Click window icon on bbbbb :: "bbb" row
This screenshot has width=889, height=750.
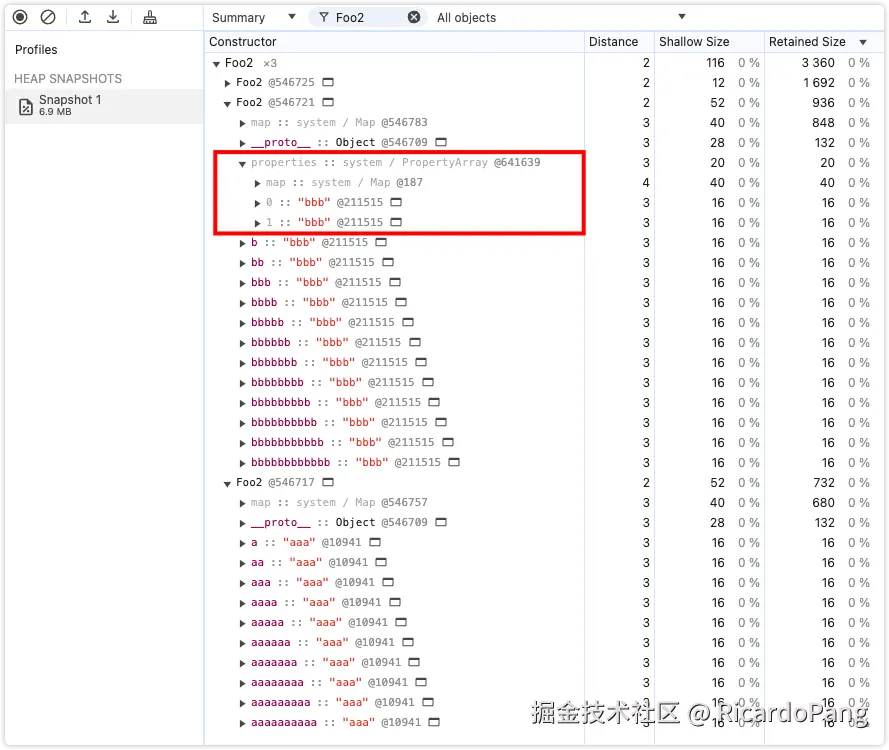[408, 322]
